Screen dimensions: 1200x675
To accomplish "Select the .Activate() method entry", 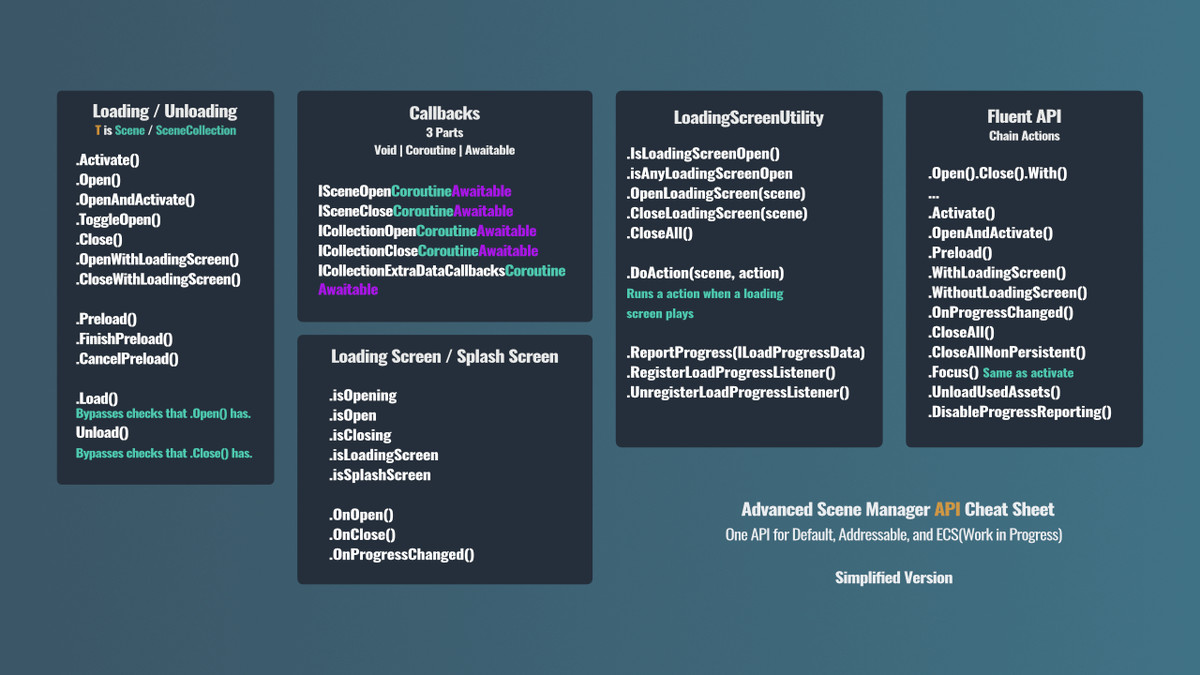I will pos(106,160).
